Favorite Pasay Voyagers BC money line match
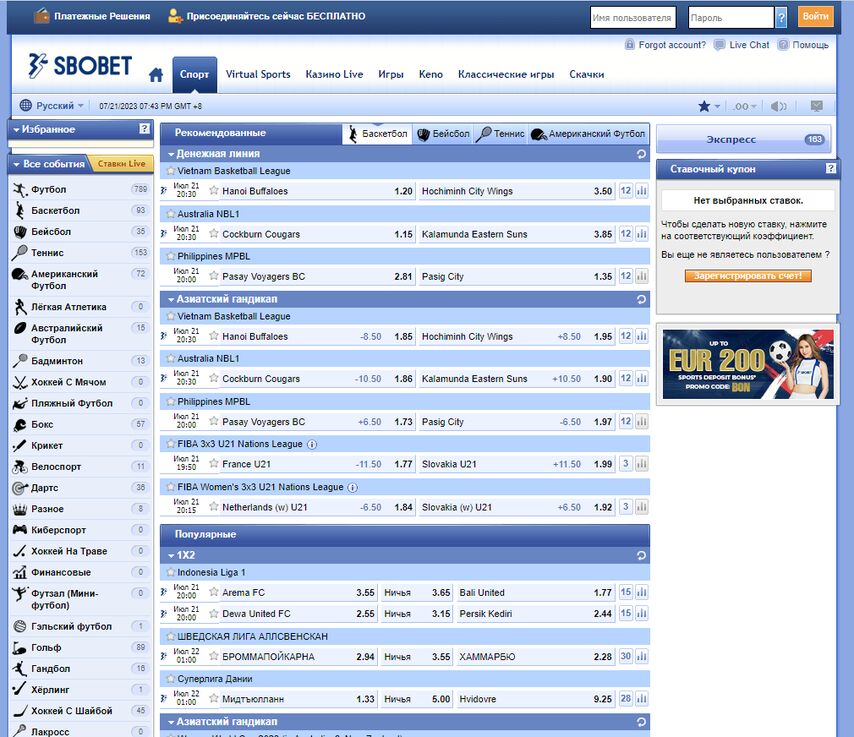This screenshot has width=854, height=737. [x=214, y=276]
